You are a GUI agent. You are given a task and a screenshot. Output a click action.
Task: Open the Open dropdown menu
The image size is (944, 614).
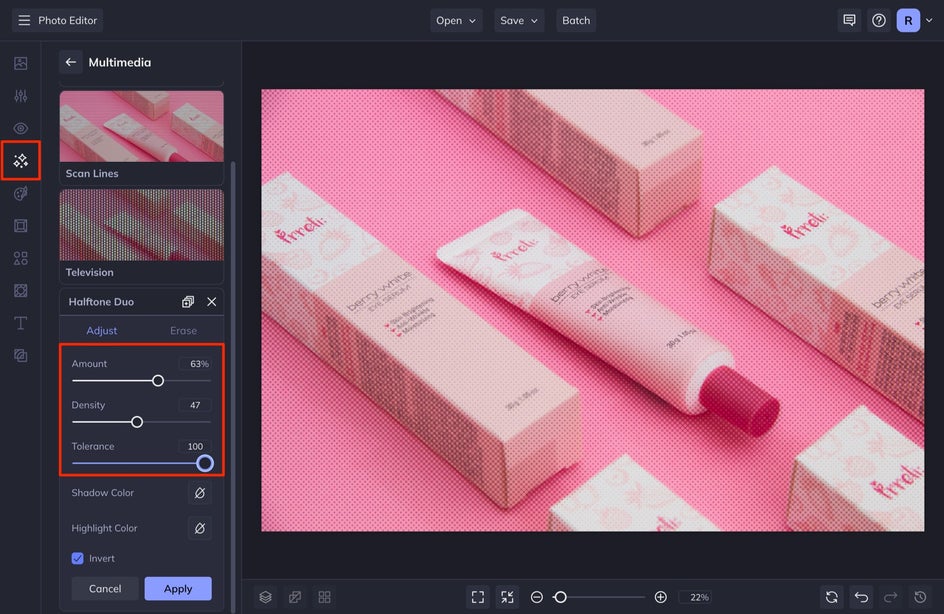(x=456, y=20)
